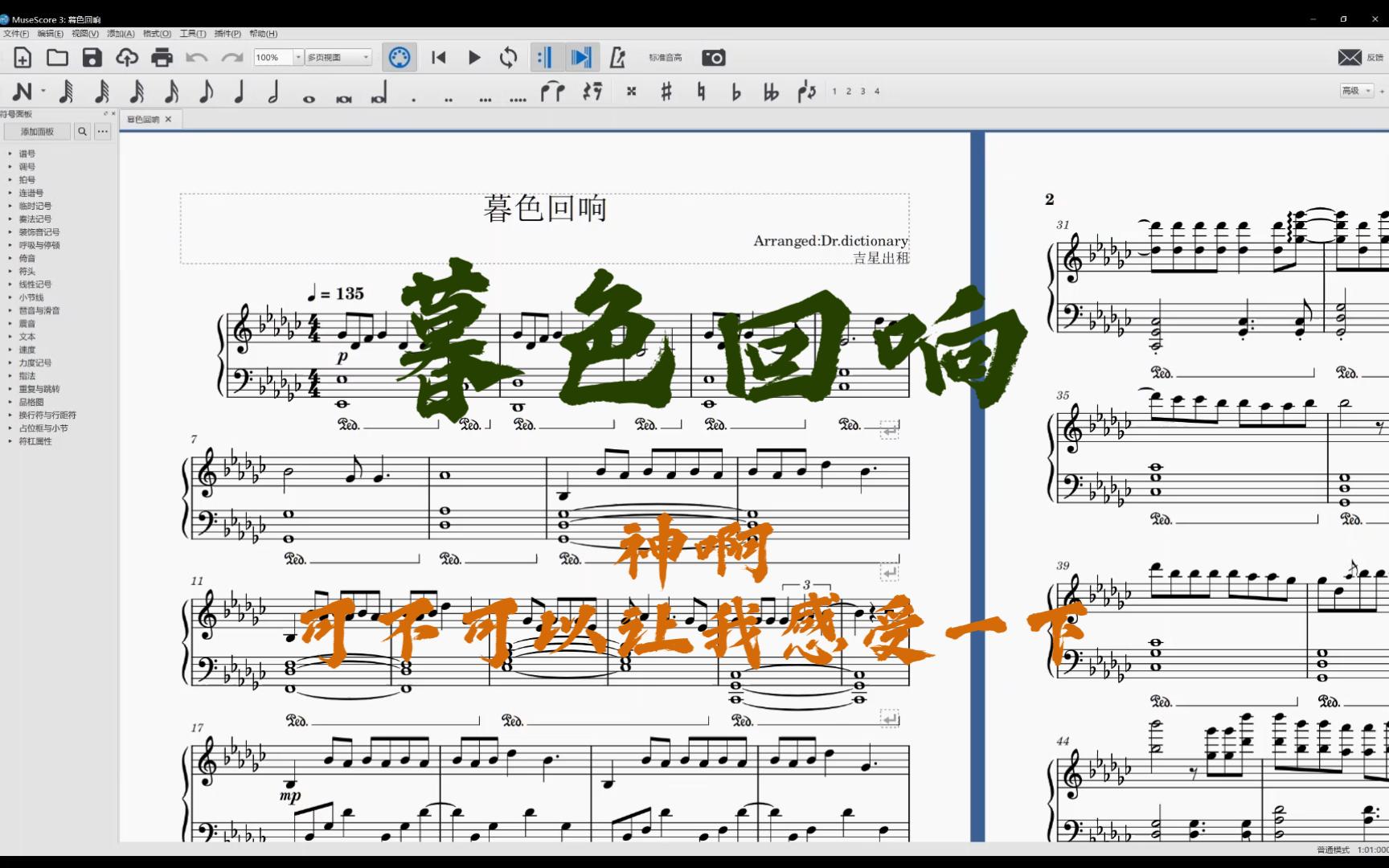Upload score online with the cloud icon
The height and width of the screenshot is (868, 1389).
click(127, 58)
